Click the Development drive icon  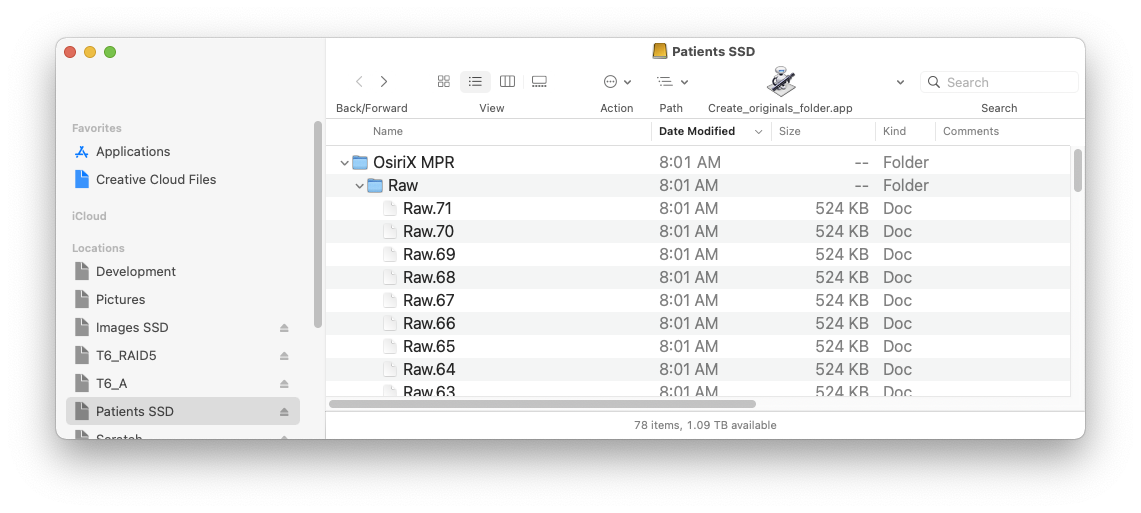click(82, 271)
